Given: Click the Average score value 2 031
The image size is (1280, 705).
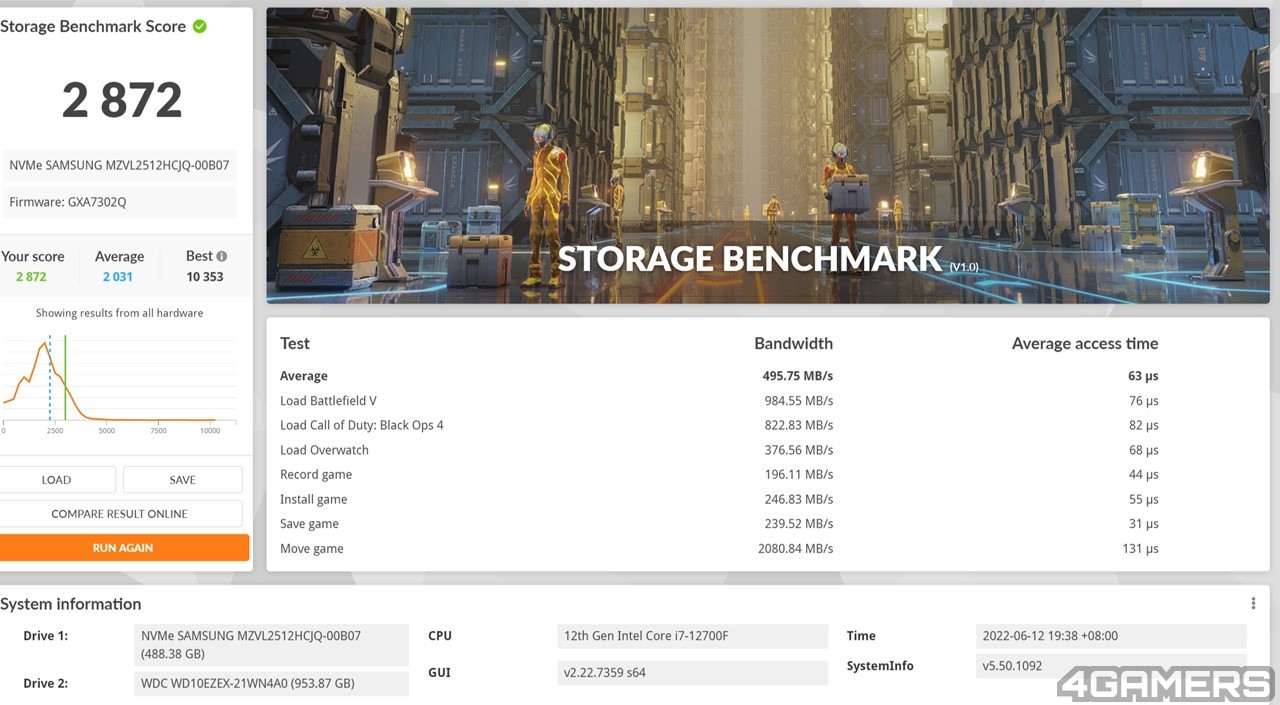Looking at the screenshot, I should pos(117,277).
